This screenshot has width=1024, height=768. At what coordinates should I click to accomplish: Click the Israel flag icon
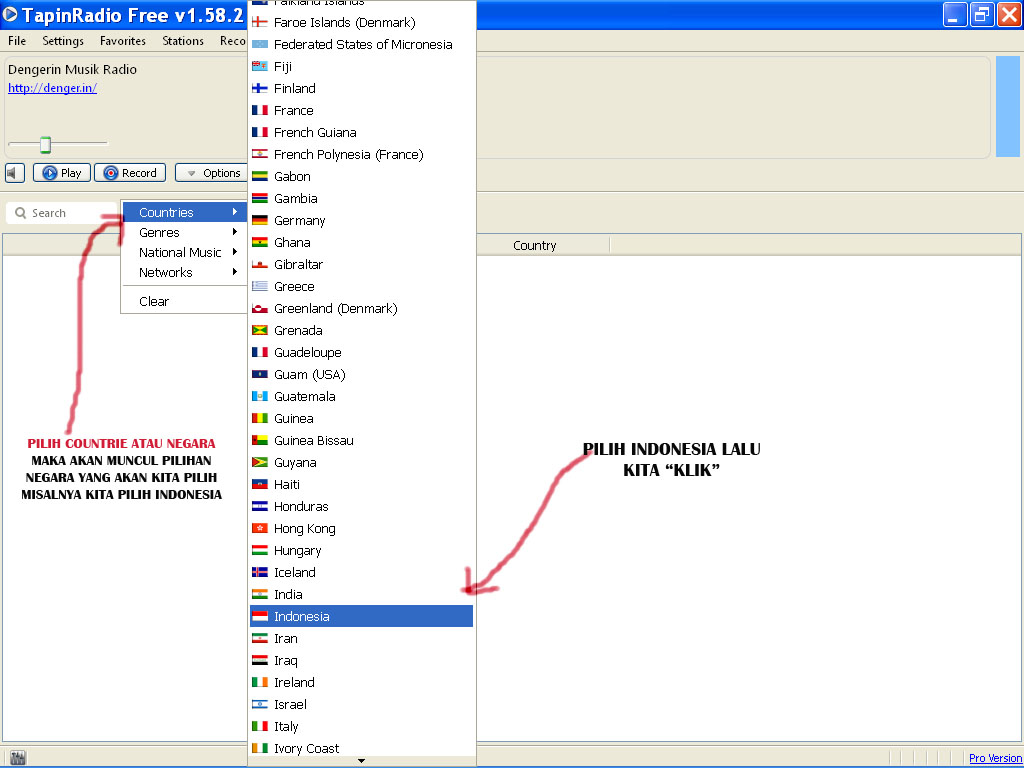[260, 704]
